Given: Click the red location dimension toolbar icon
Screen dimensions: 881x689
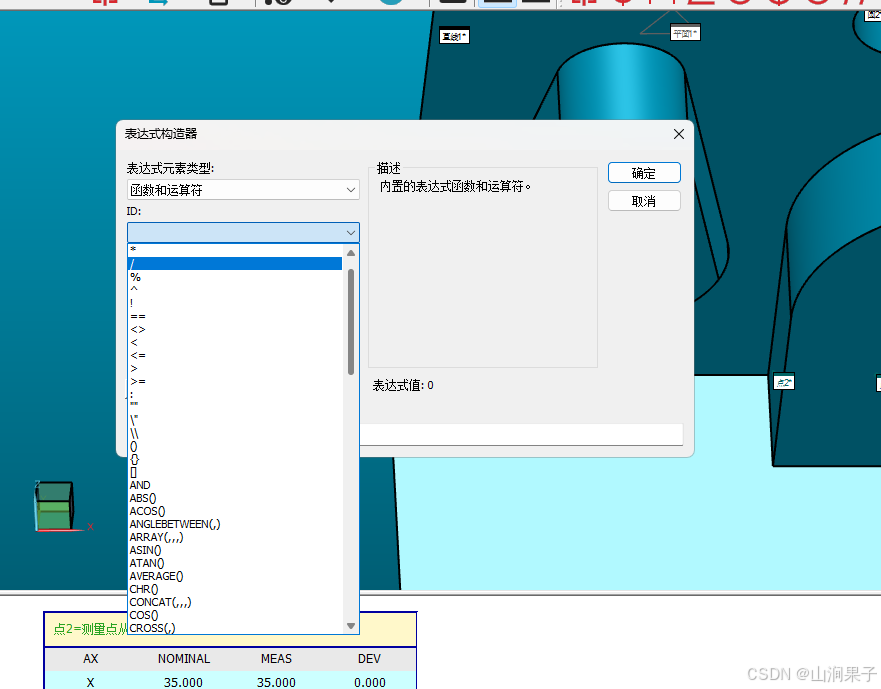Looking at the screenshot, I should [x=585, y=4].
